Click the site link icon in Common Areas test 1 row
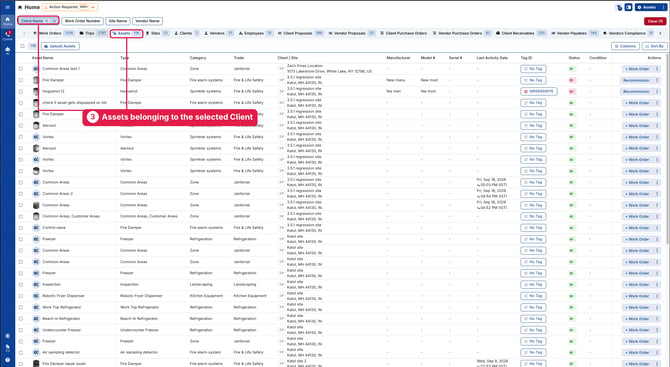This screenshot has width=670, height=367. tap(282, 69)
